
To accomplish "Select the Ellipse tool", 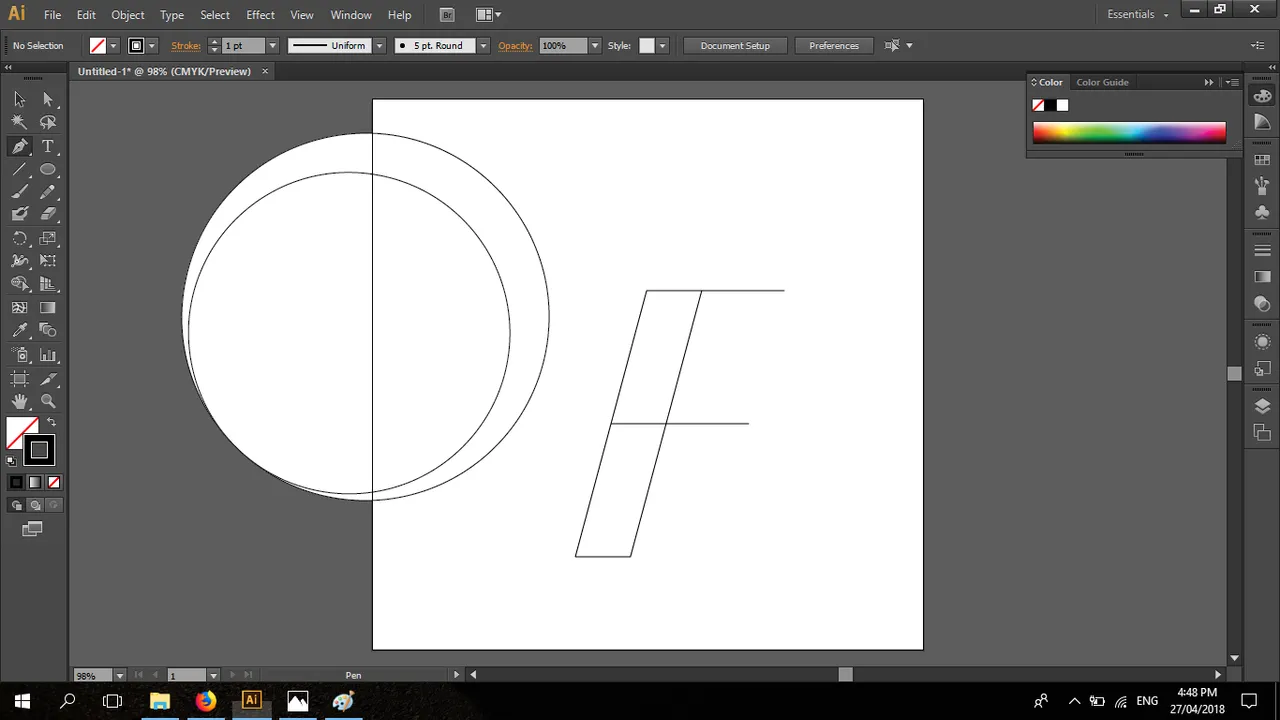I will coord(48,169).
